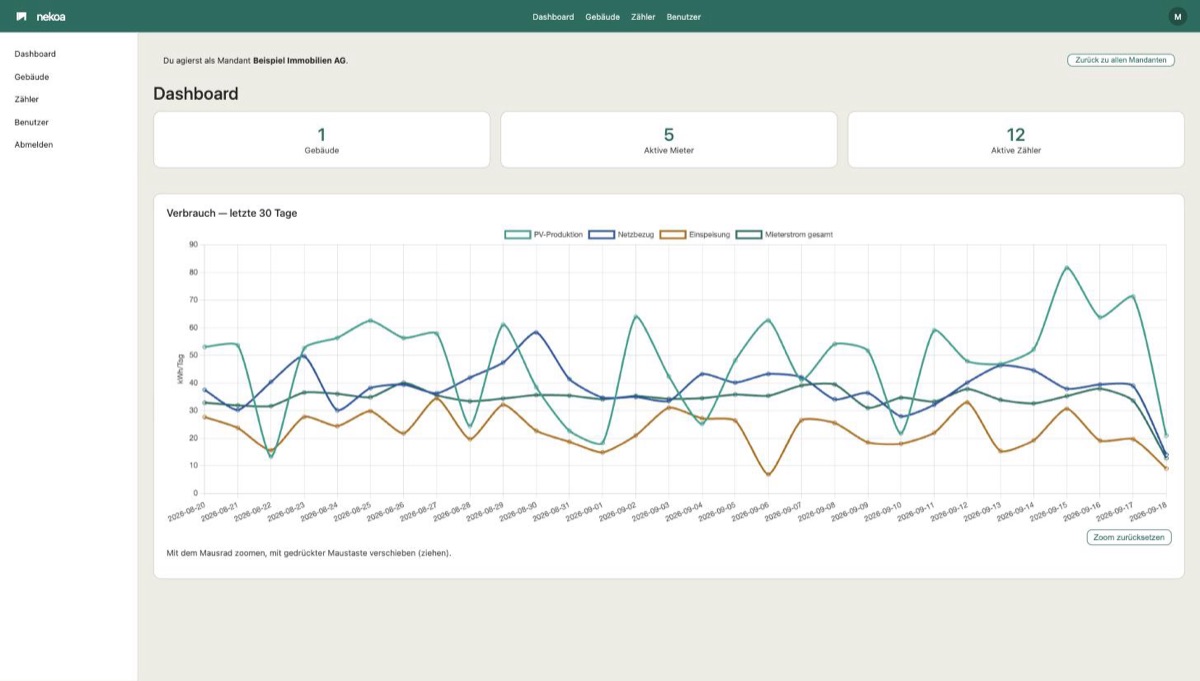This screenshot has height=681, width=1200.
Task: Click Abmelden in the sidebar
Action: 34,144
